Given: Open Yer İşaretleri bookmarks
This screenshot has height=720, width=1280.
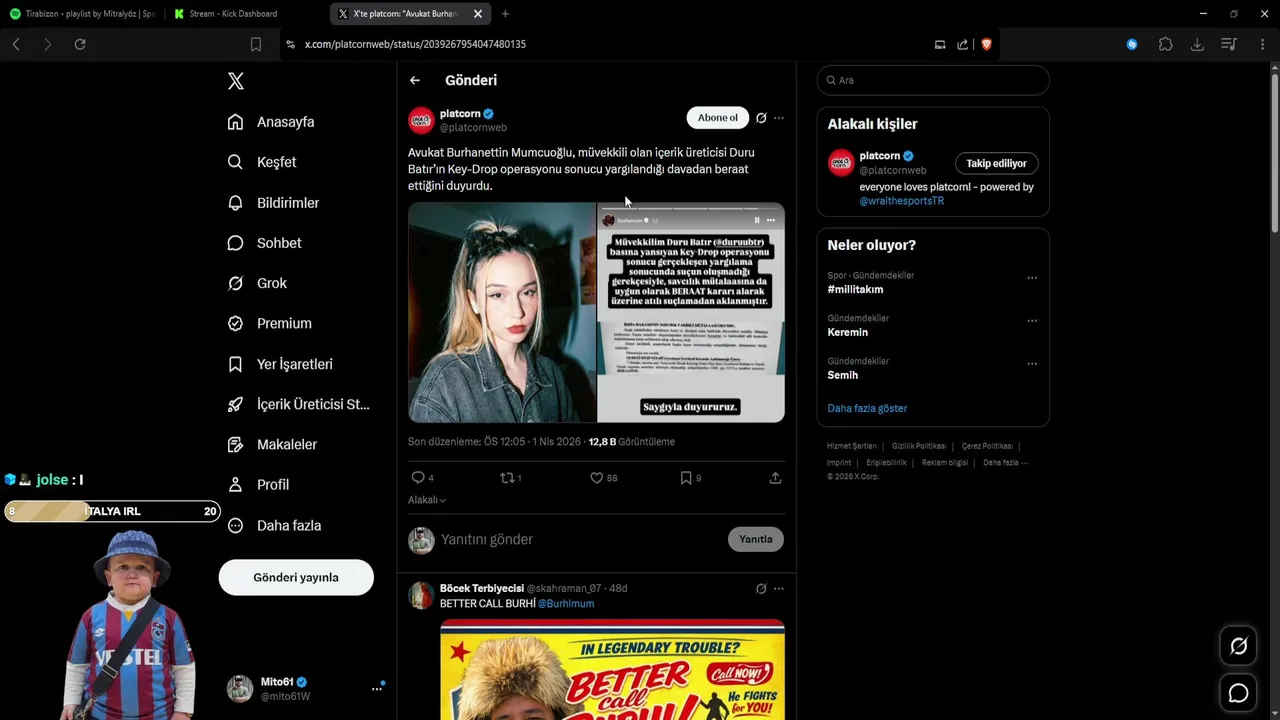Looking at the screenshot, I should [x=280, y=364].
